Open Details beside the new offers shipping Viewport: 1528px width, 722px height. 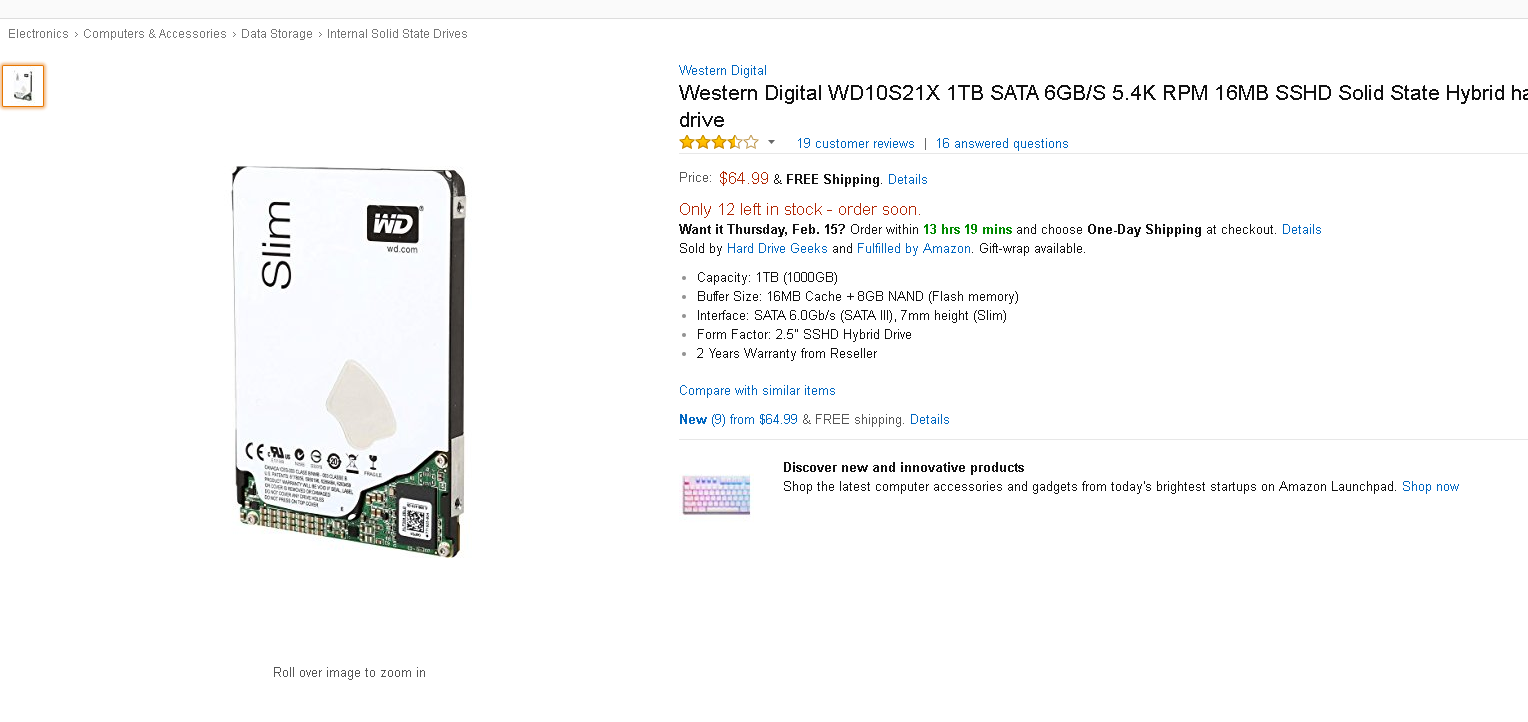pos(930,419)
